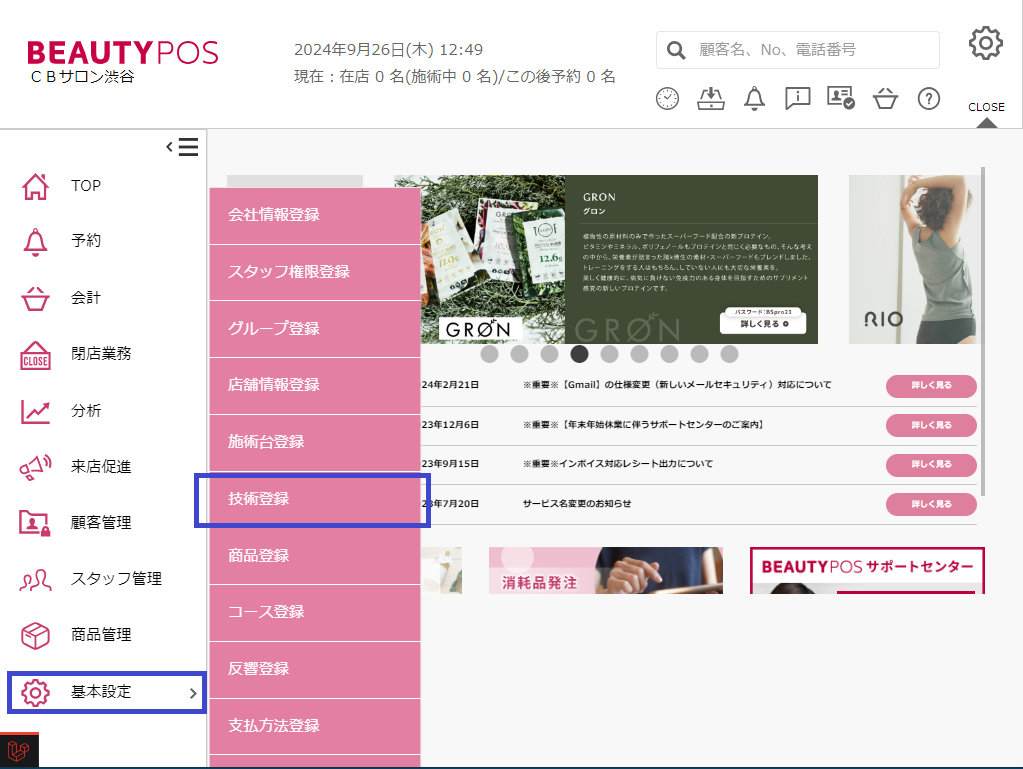1023x769 pixels.
Task: Click 詳しく見る for the Gmail notice
Action: coord(930,386)
